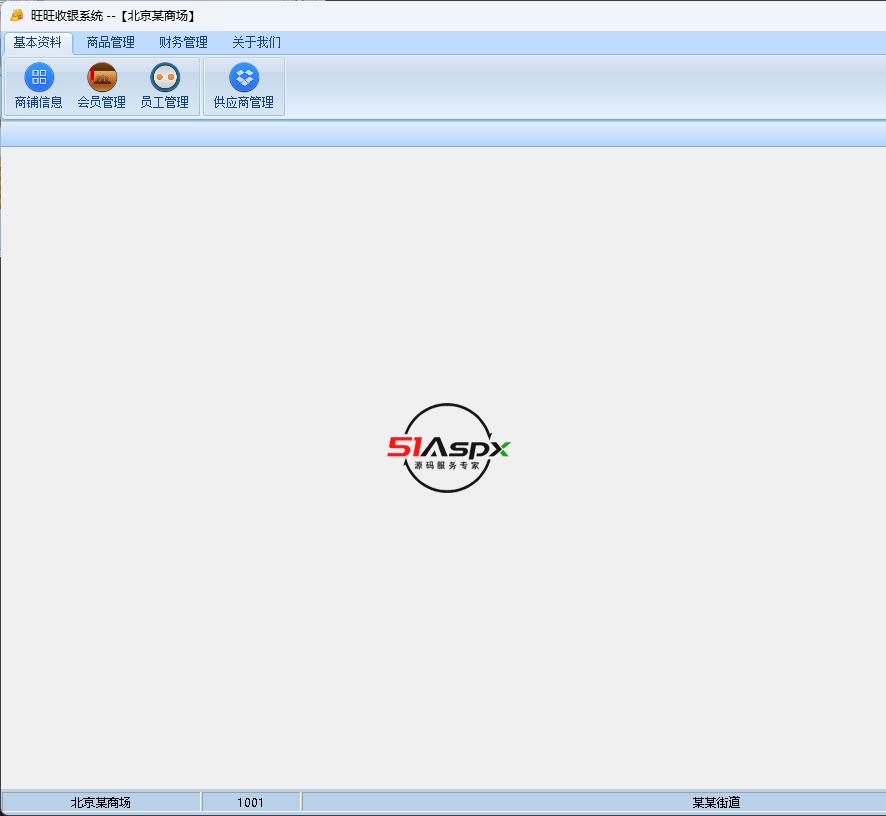
Task: Open 员工管理 employee management icon
Action: [x=165, y=77]
